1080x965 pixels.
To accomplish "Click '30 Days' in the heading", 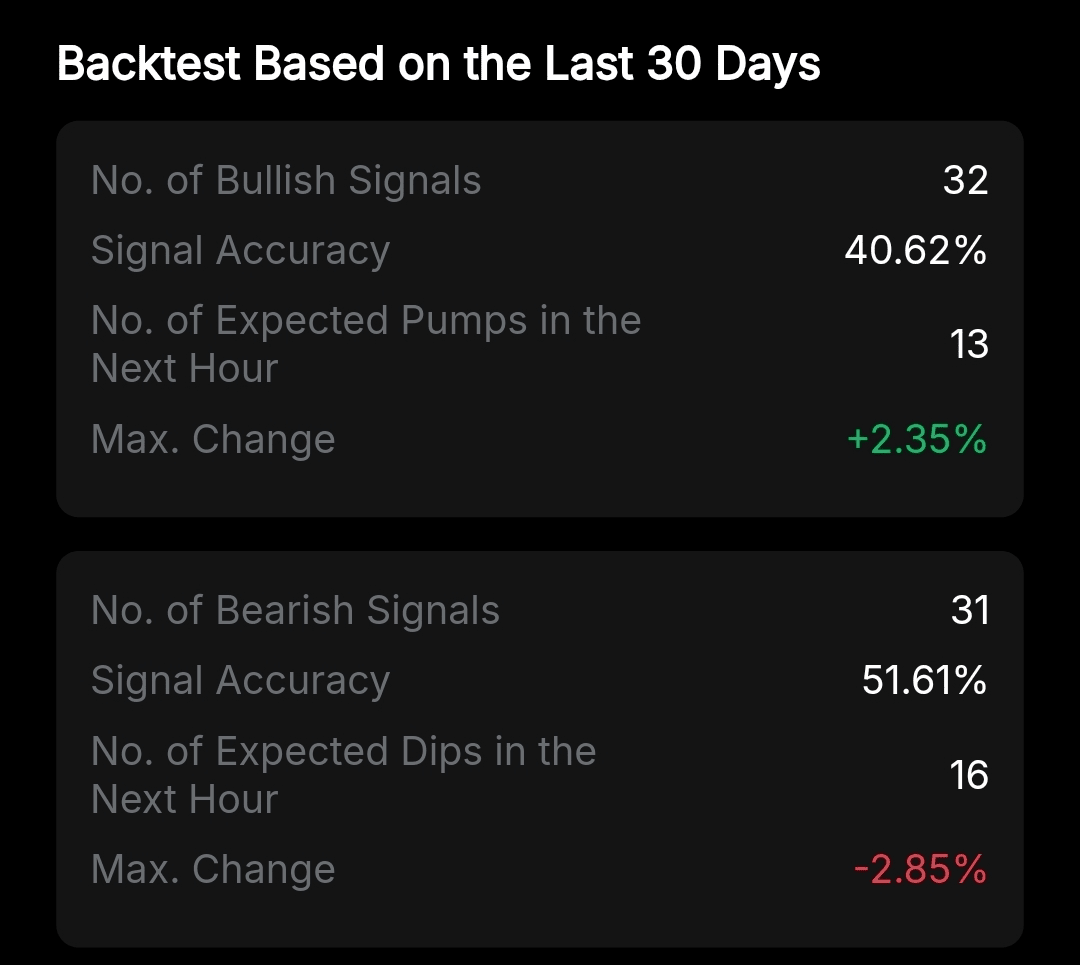I will tap(733, 64).
